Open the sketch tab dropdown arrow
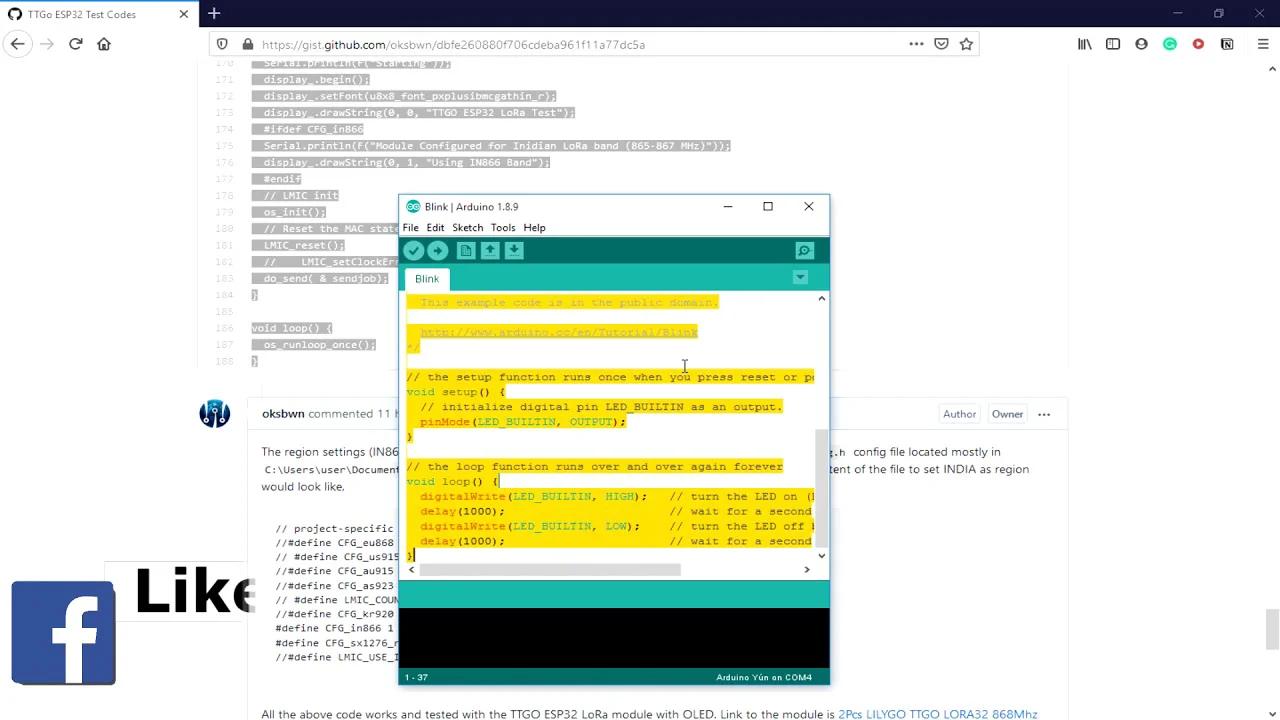Image resolution: width=1280 pixels, height=720 pixels. pos(799,278)
